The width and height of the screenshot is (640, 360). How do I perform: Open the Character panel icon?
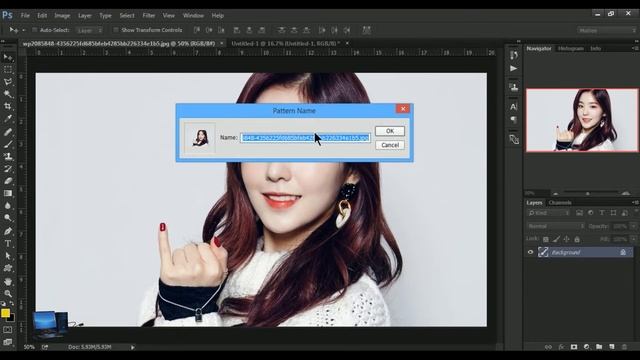(514, 107)
